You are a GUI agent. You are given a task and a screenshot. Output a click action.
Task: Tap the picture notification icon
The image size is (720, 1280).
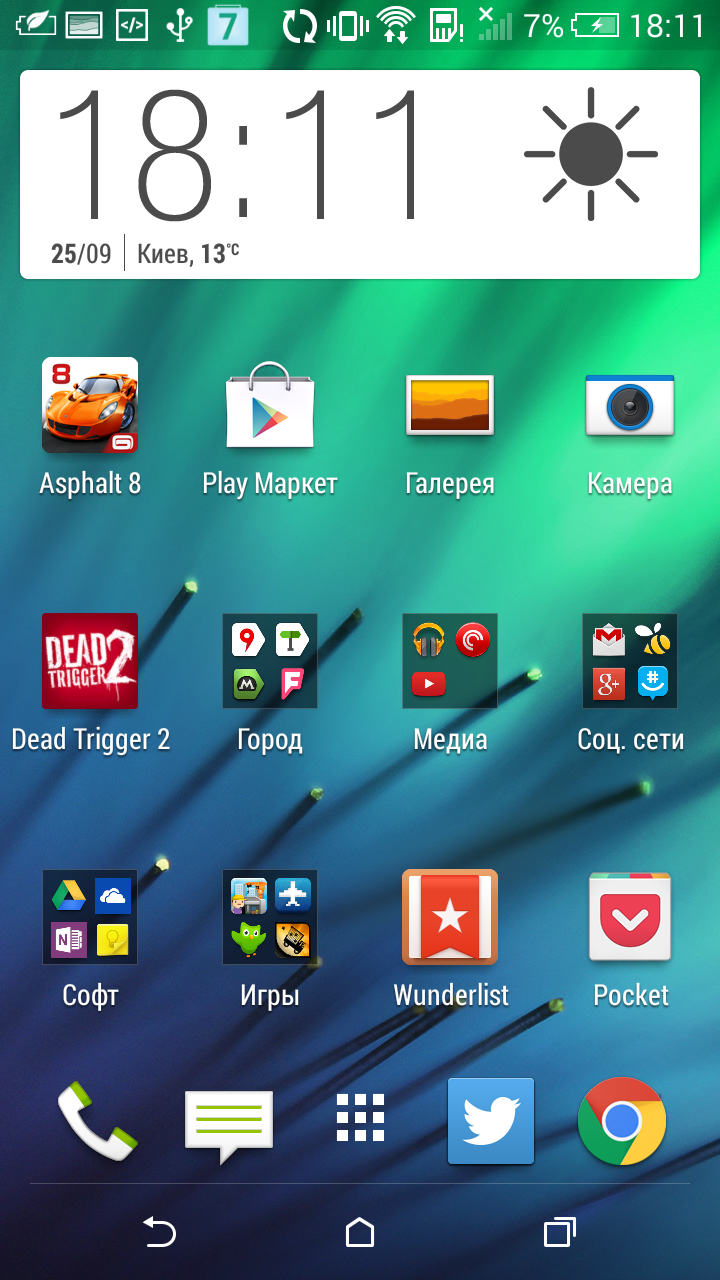coord(82,24)
